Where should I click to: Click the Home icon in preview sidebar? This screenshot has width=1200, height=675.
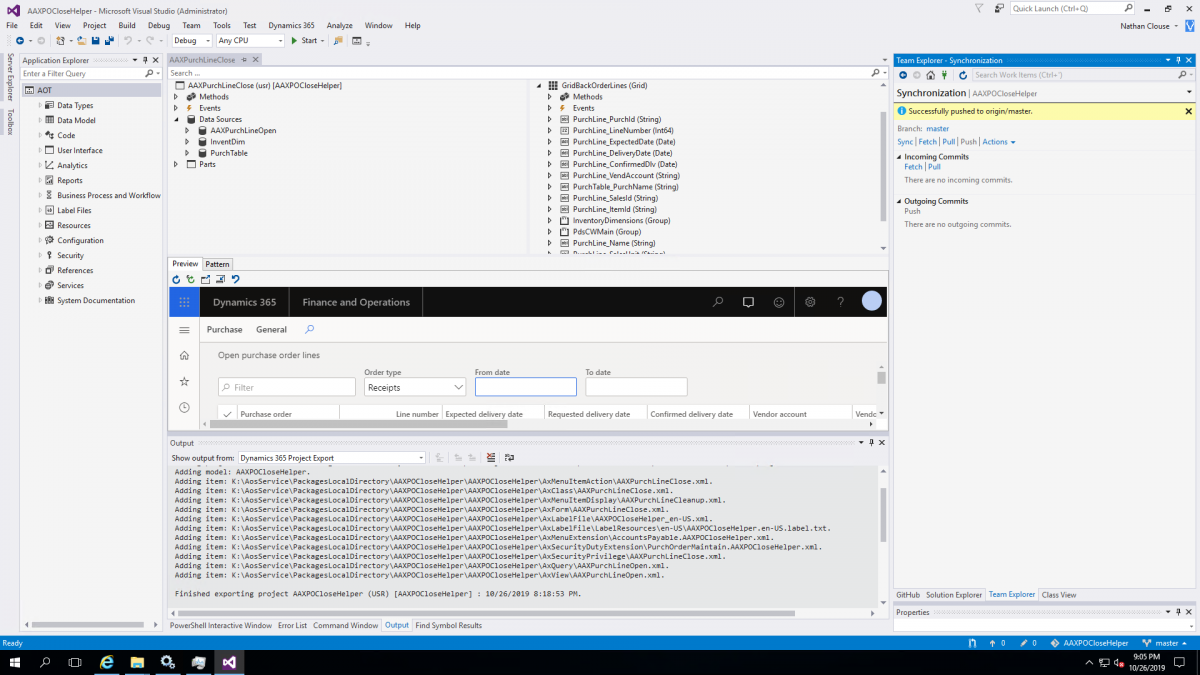[184, 355]
